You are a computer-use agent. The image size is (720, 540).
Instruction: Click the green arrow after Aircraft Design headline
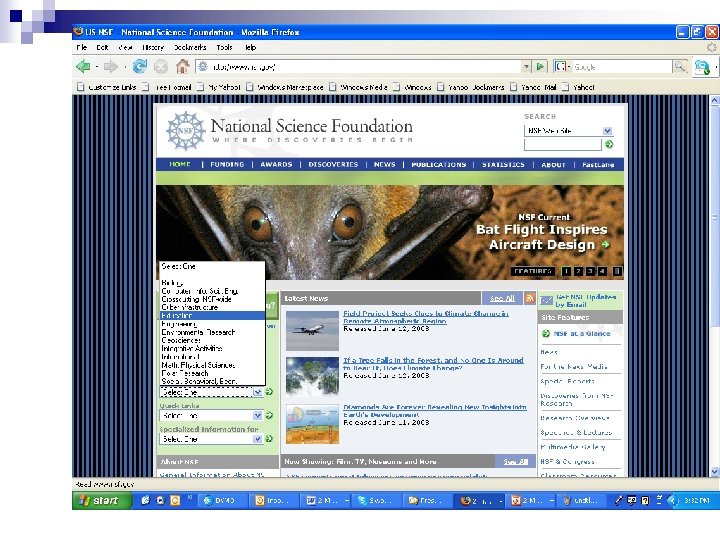606,244
